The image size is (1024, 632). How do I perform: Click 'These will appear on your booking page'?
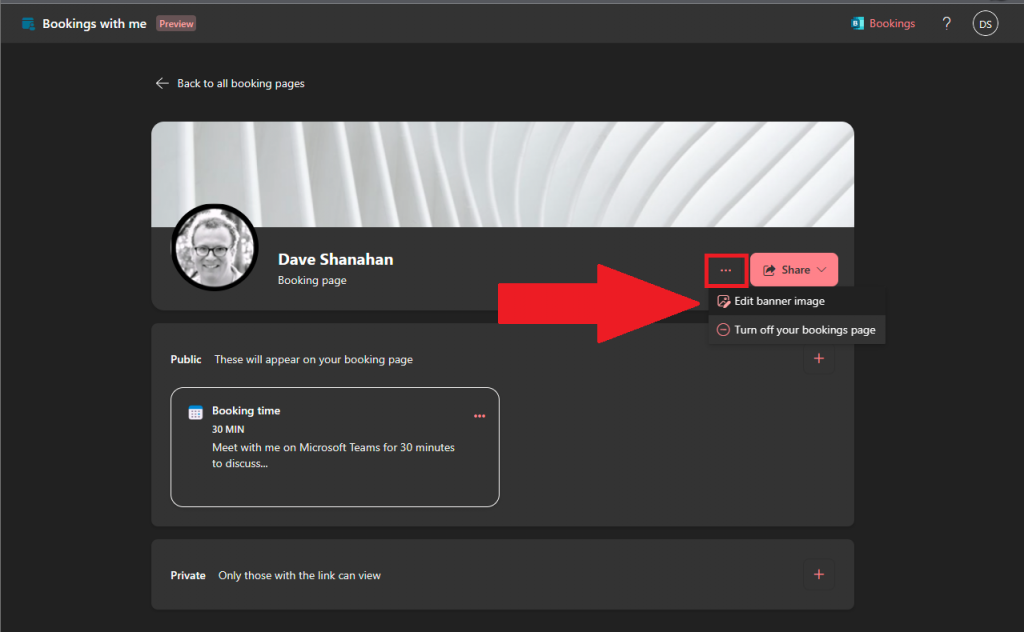tap(313, 359)
